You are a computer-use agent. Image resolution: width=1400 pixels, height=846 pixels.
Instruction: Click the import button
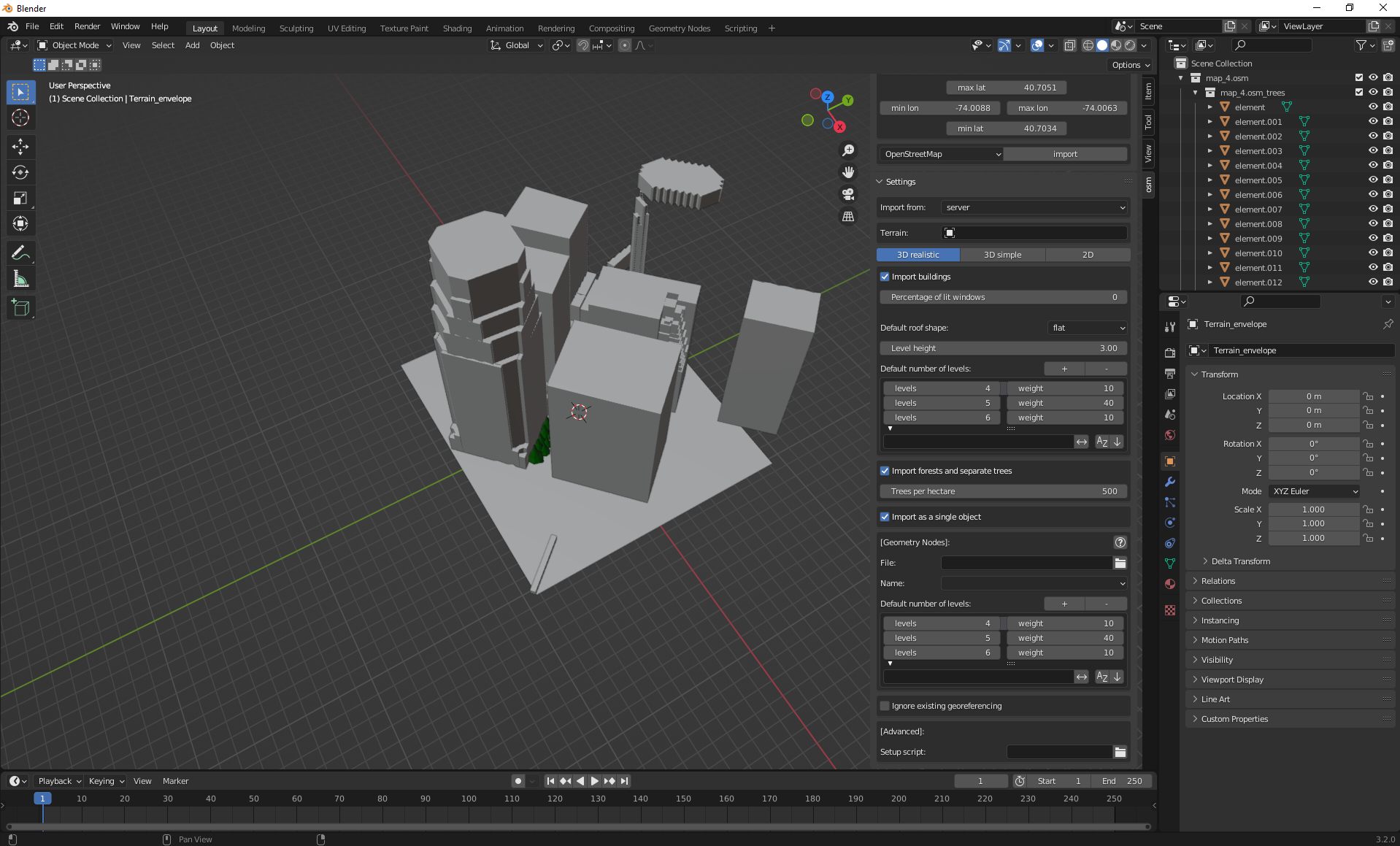1065,153
